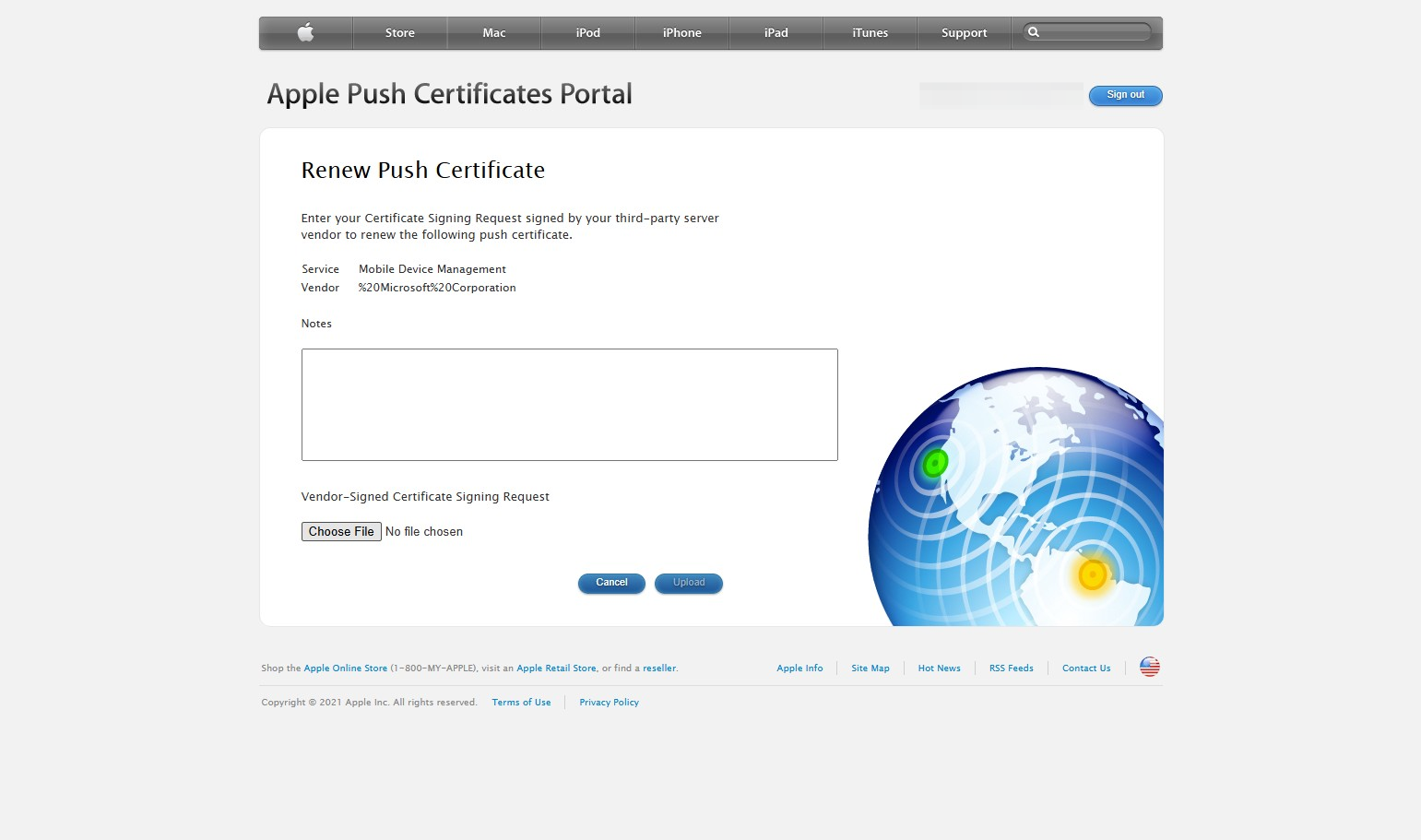Open the Privacy Policy link

(609, 703)
